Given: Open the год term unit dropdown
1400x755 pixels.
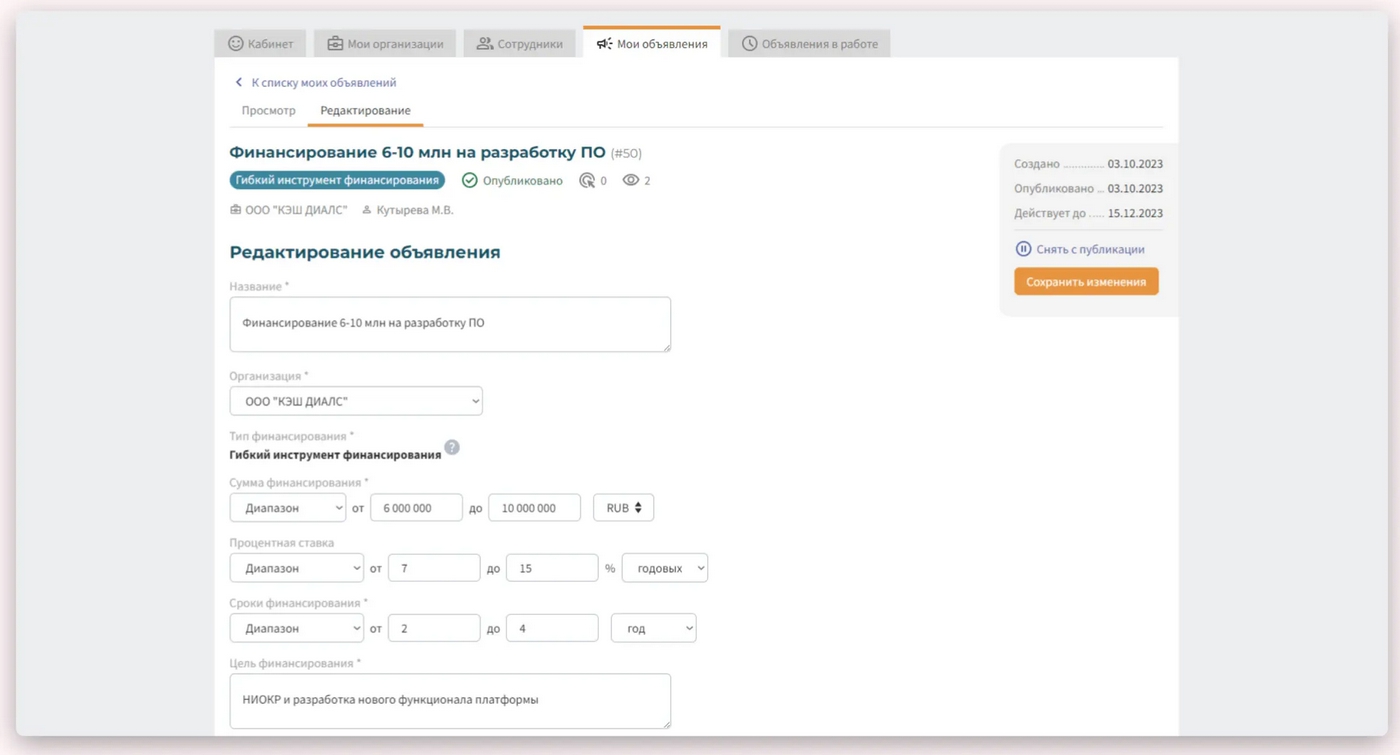Looking at the screenshot, I should pos(653,628).
